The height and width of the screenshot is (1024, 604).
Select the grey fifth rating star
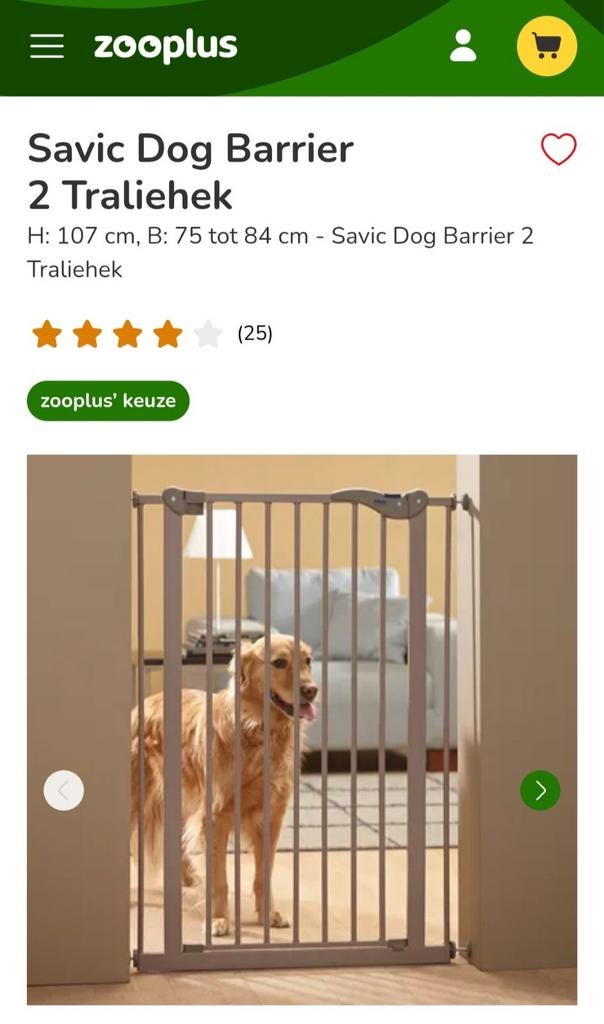click(x=208, y=334)
